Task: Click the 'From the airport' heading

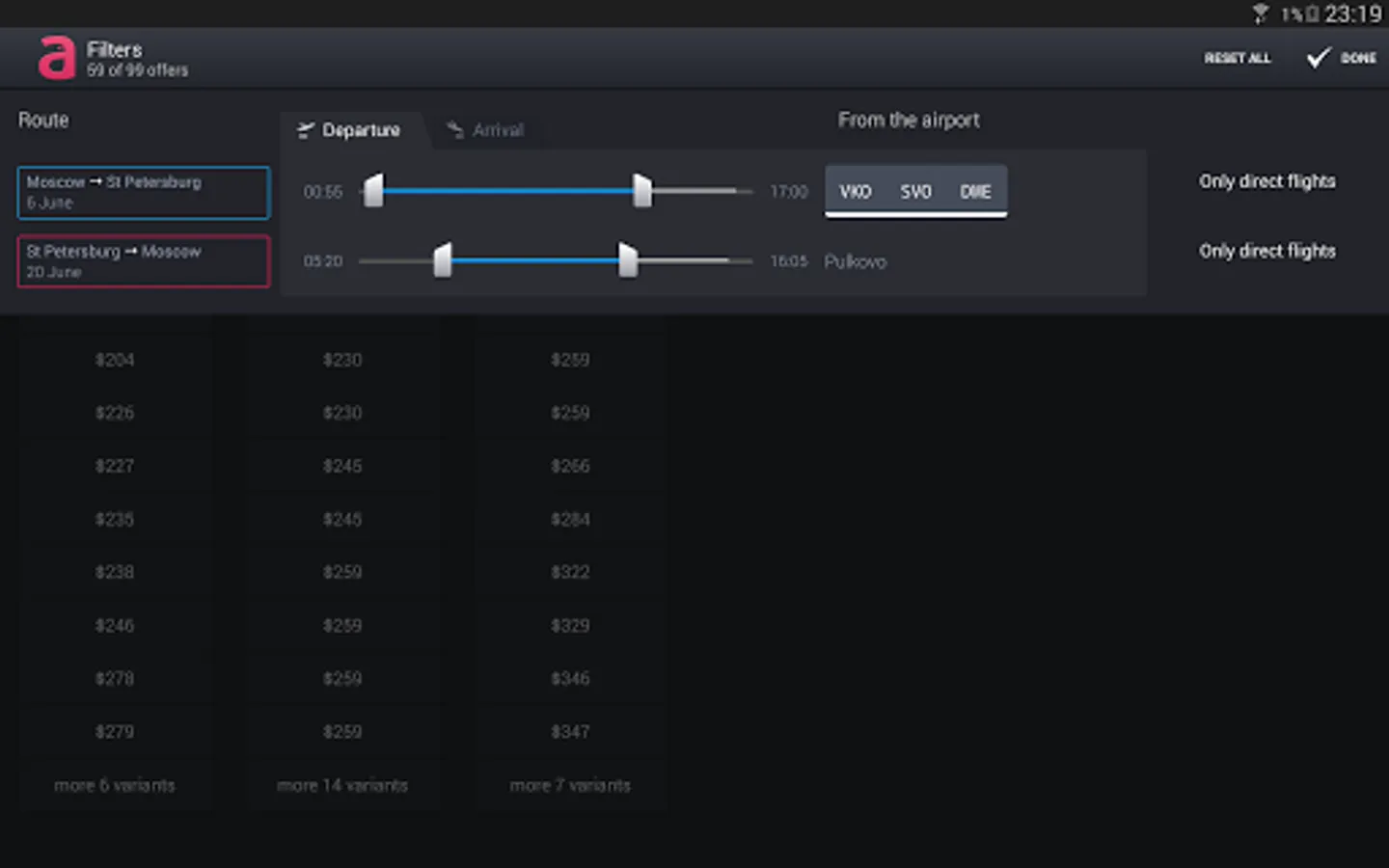Action: tap(909, 121)
